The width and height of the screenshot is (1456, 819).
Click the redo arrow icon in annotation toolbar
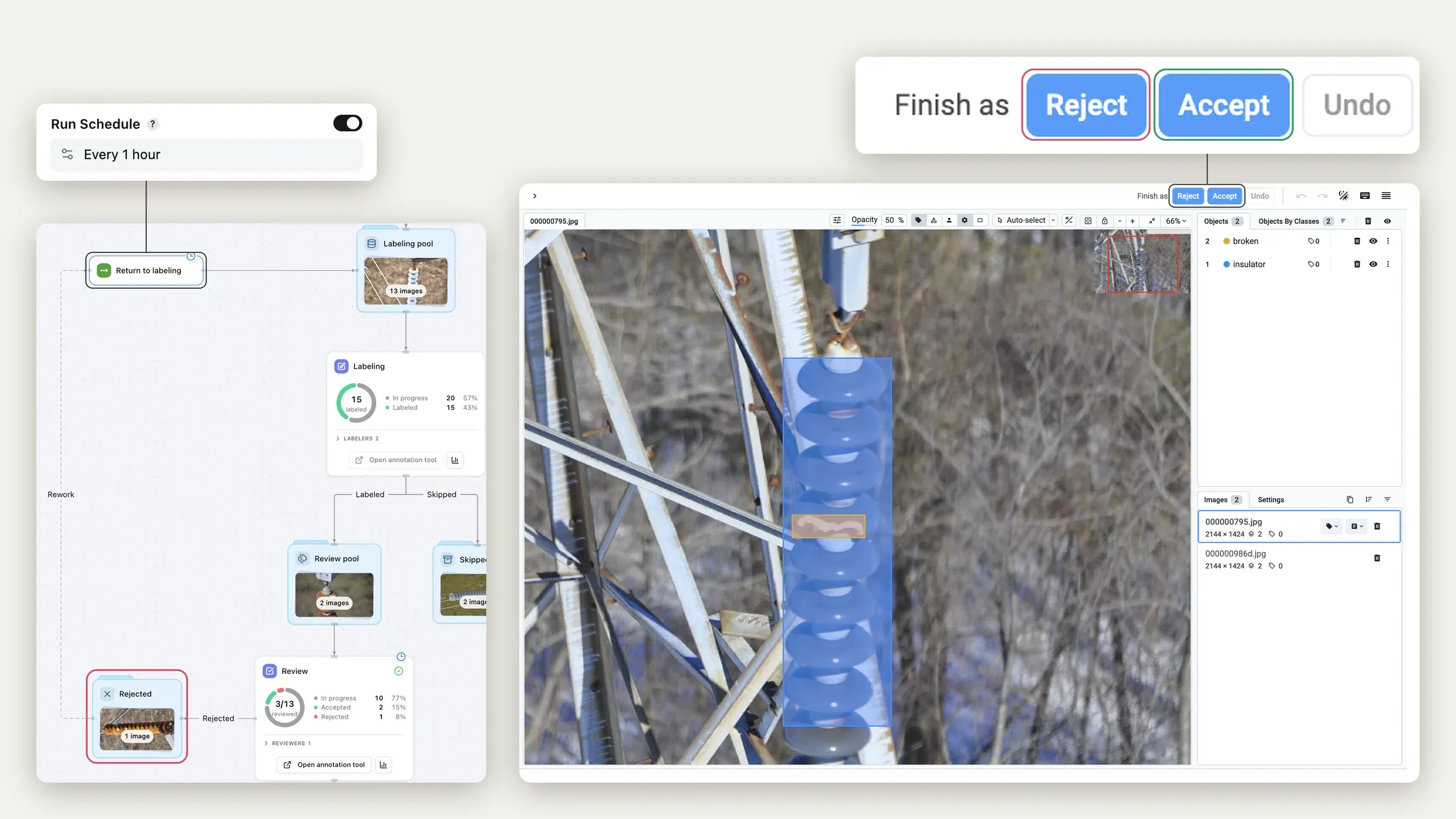(1323, 196)
